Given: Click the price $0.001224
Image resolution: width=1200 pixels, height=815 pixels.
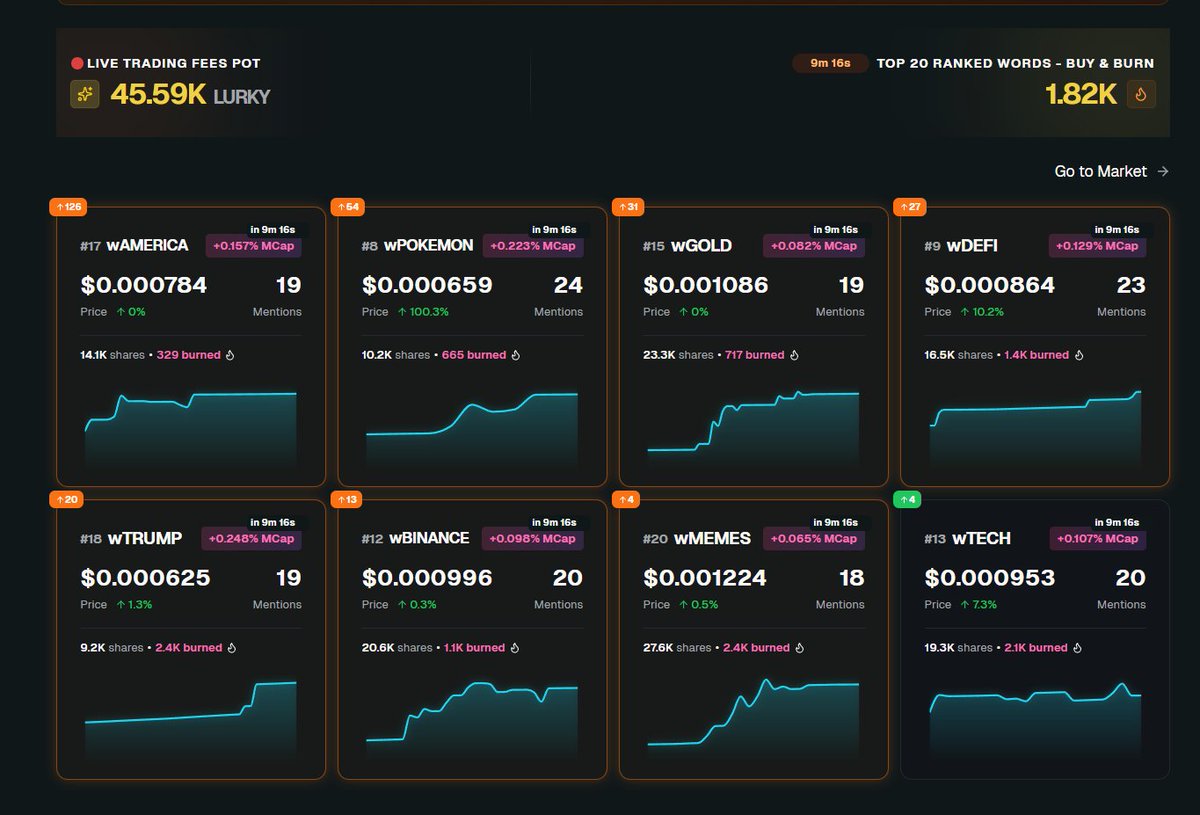Looking at the screenshot, I should click(x=705, y=578).
